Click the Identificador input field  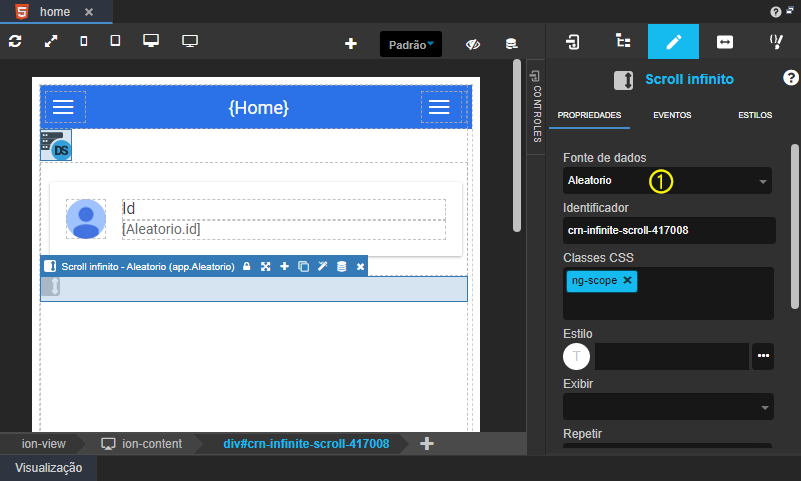669,230
